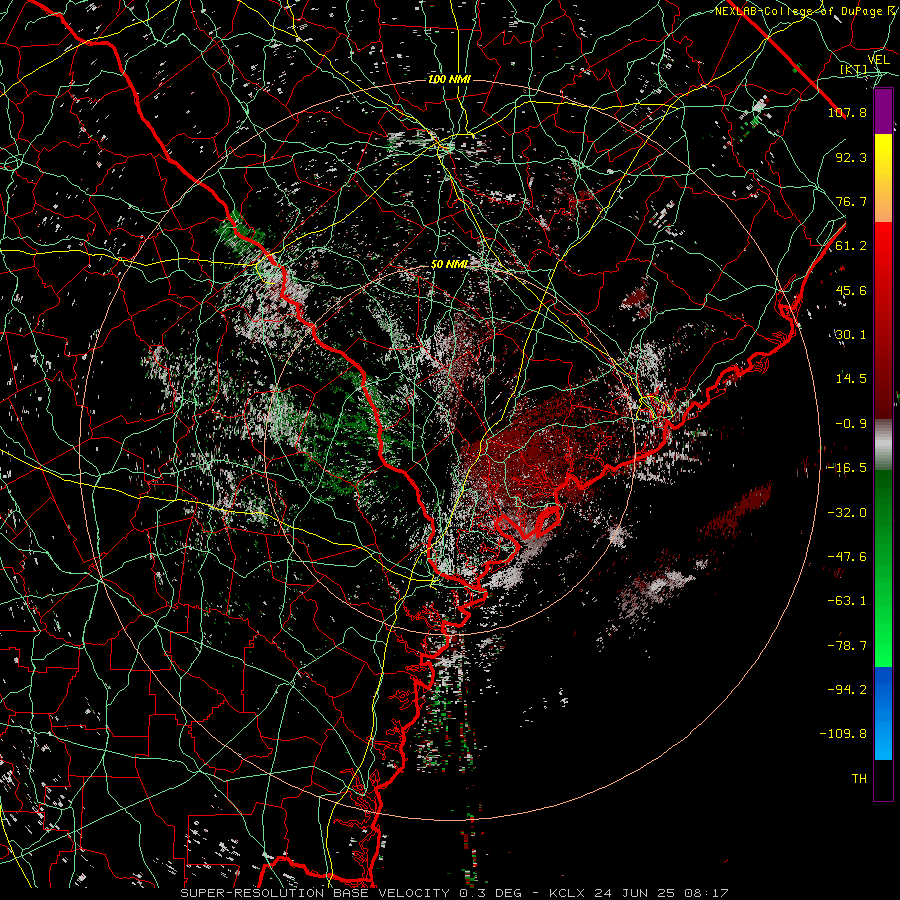Image resolution: width=900 pixels, height=900 pixels.
Task: Click the -78.7 velocity scale value
Action: point(847,646)
